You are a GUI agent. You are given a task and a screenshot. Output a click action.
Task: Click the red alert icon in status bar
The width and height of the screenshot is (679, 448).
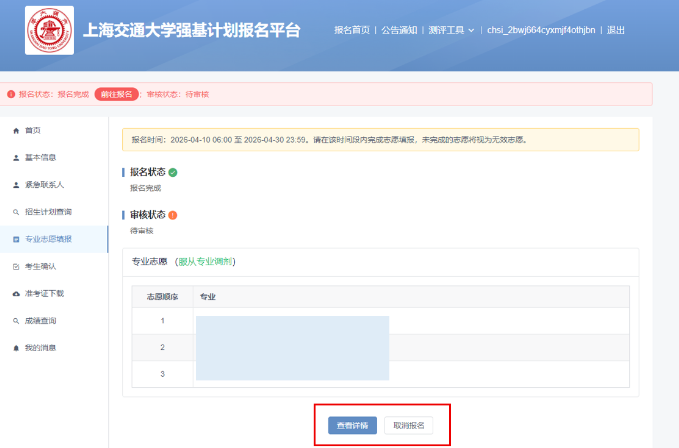click(x=11, y=94)
